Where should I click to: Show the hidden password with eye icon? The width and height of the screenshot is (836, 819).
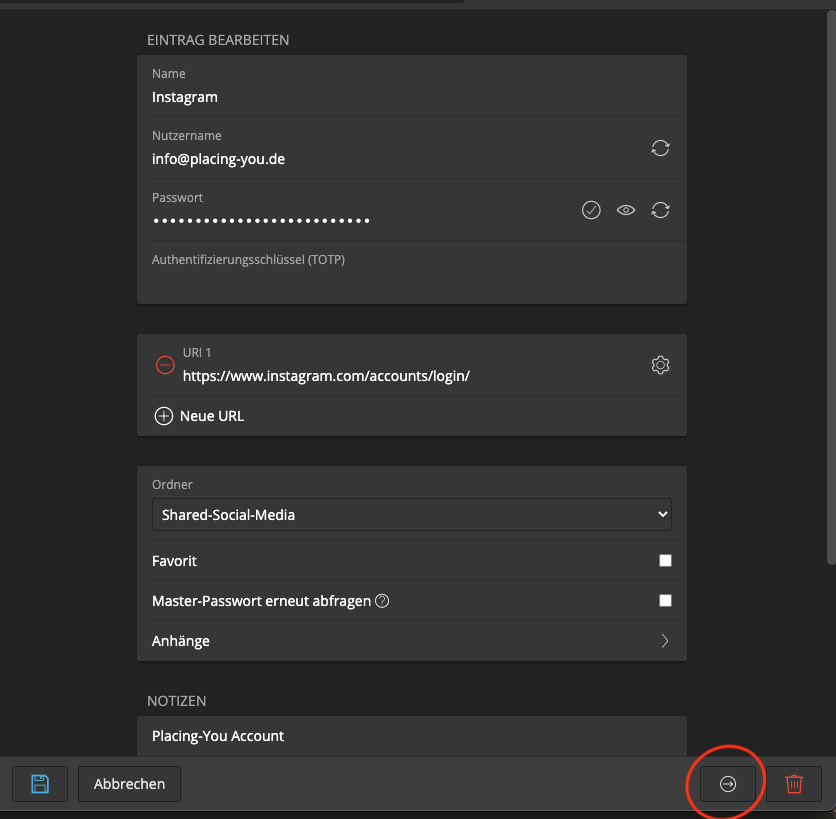coord(626,210)
